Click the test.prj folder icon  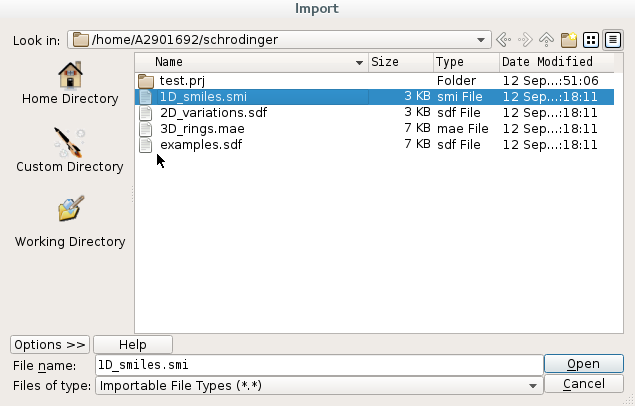click(x=146, y=80)
